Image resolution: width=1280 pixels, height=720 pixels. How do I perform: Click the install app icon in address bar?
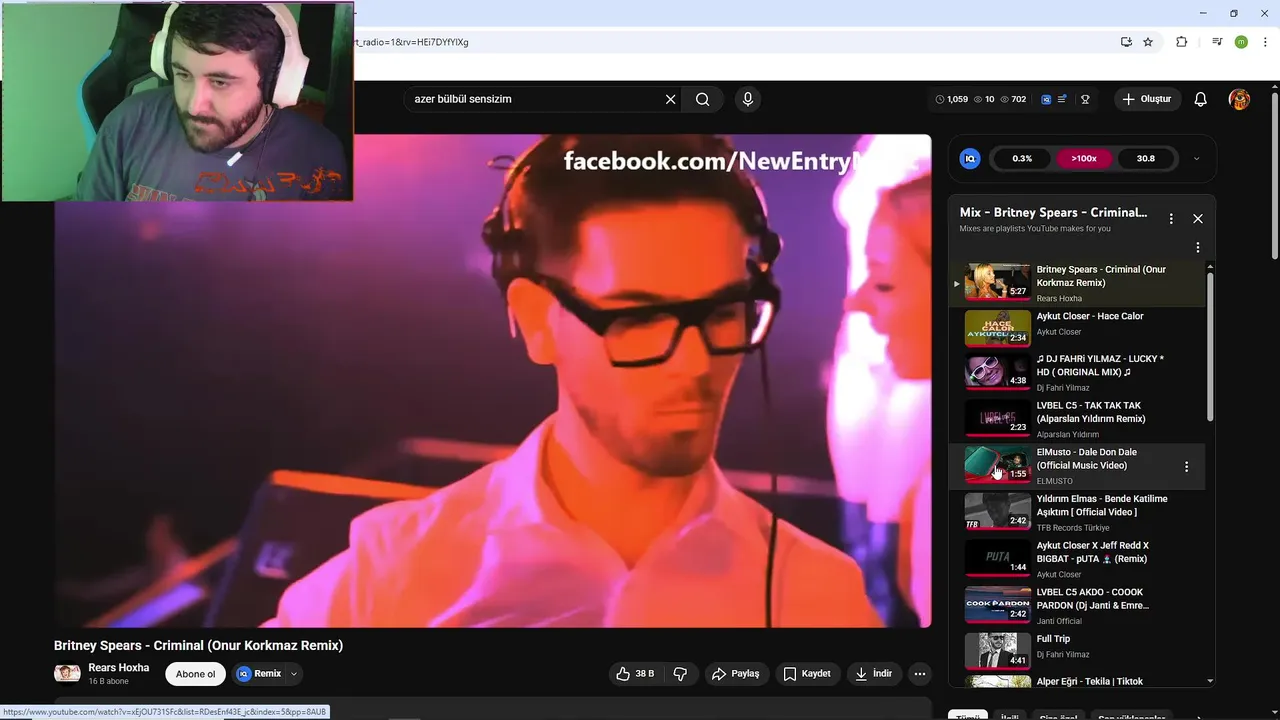click(1126, 42)
